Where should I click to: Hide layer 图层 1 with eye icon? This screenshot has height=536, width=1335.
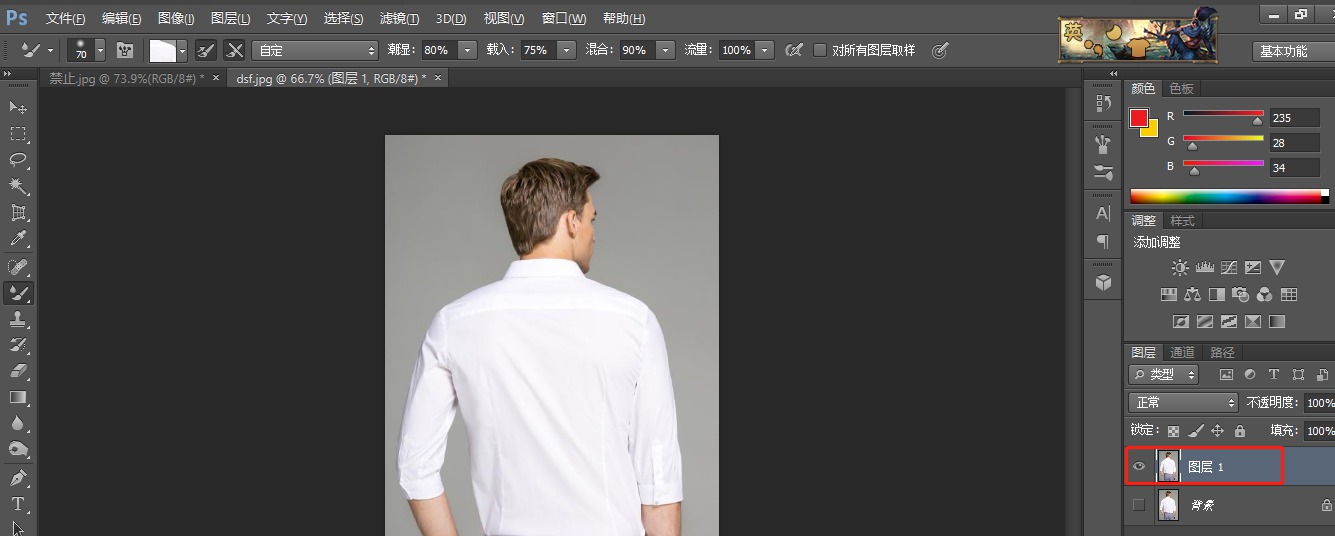point(1139,466)
